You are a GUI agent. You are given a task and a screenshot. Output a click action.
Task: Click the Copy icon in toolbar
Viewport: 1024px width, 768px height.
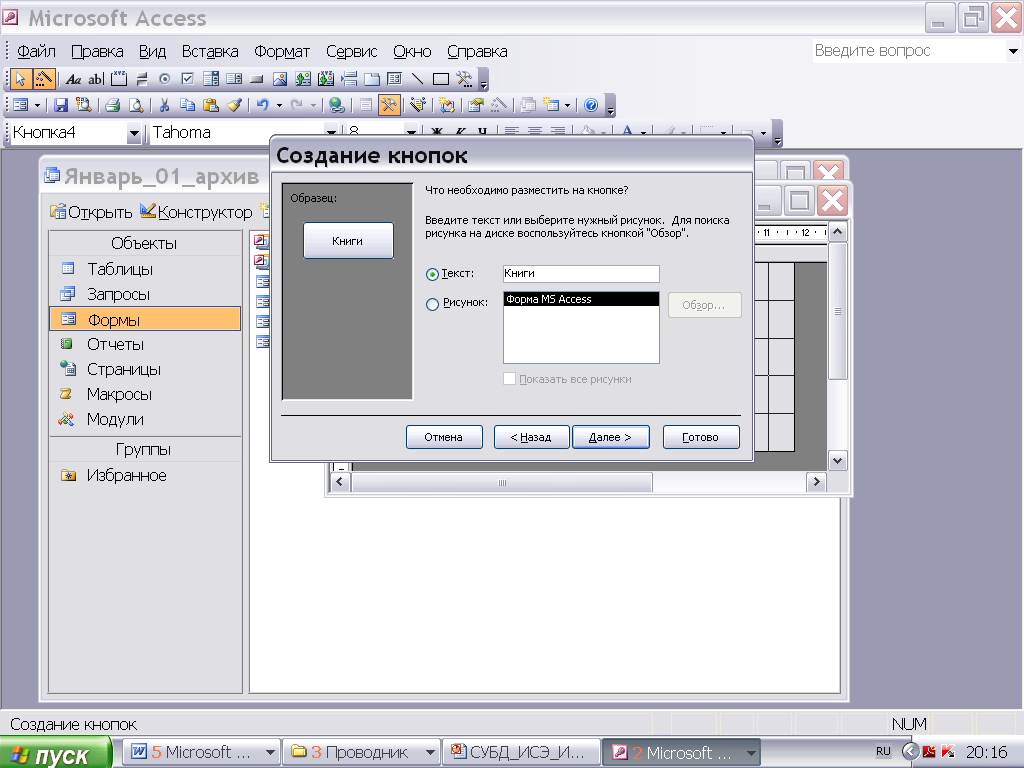click(x=187, y=105)
